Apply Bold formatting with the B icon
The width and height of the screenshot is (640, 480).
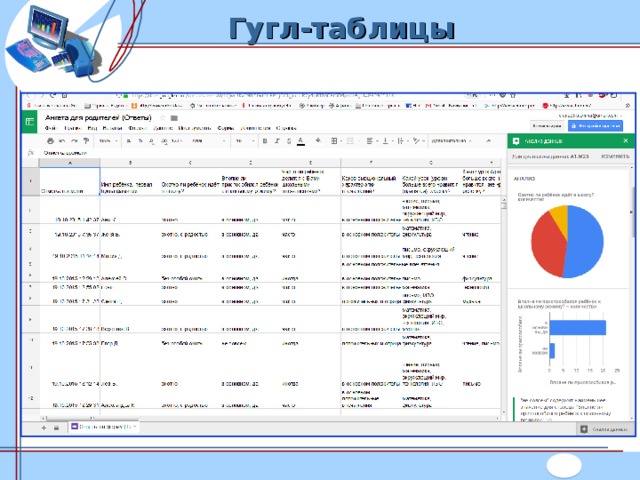click(265, 141)
